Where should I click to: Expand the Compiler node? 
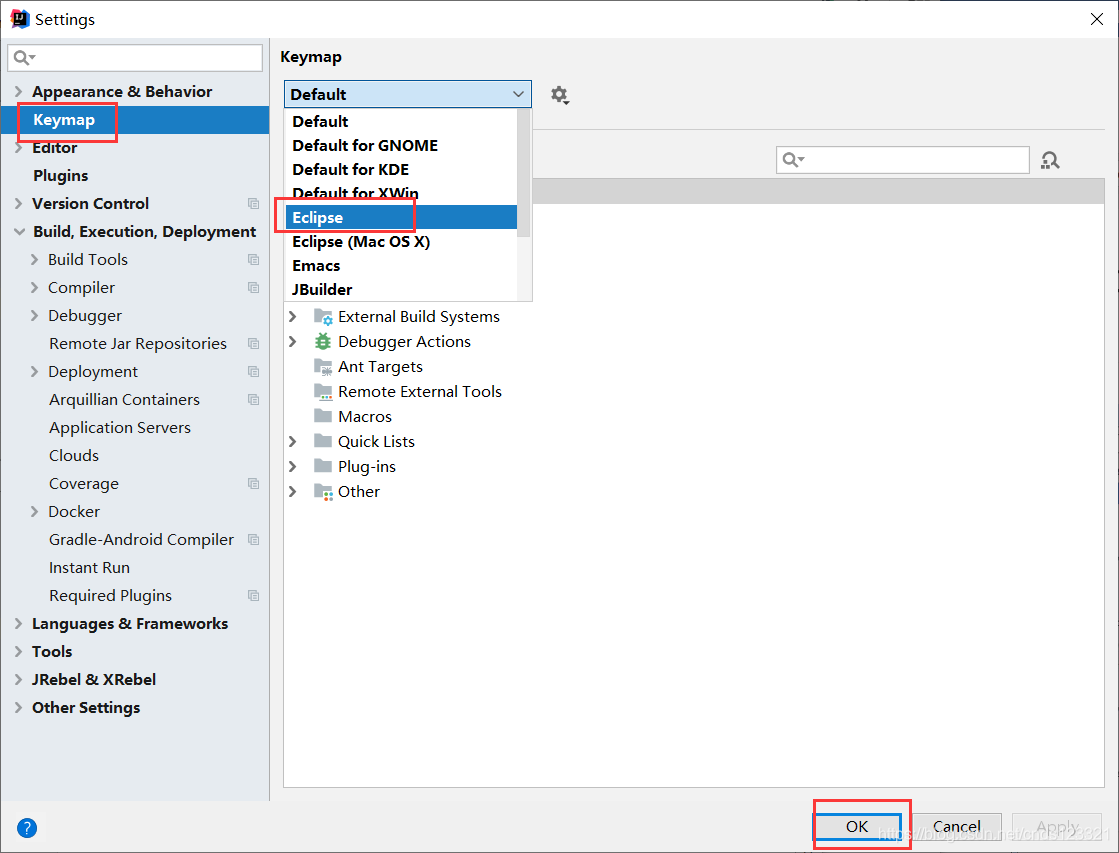(x=34, y=288)
